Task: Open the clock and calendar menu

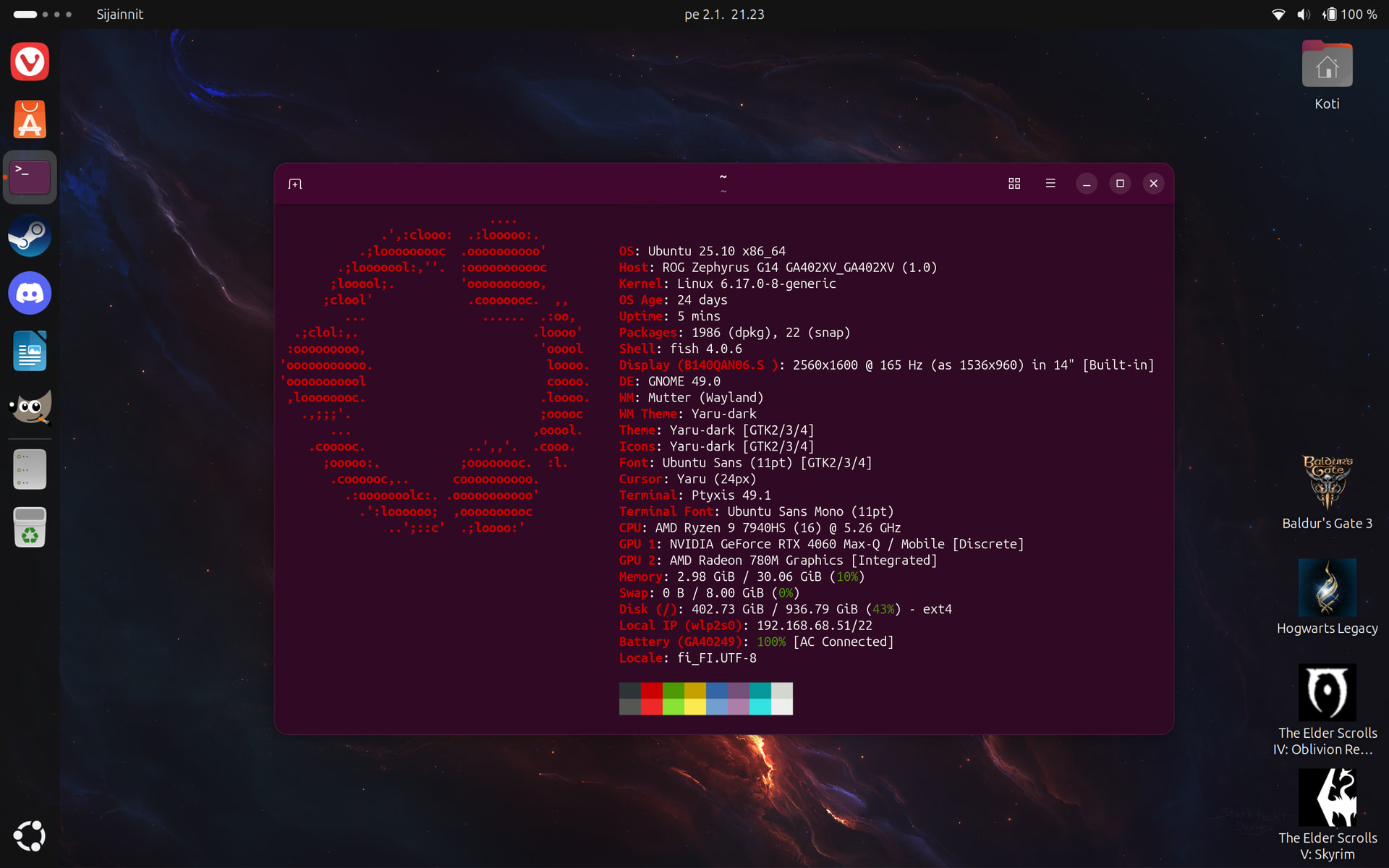Action: [724, 14]
